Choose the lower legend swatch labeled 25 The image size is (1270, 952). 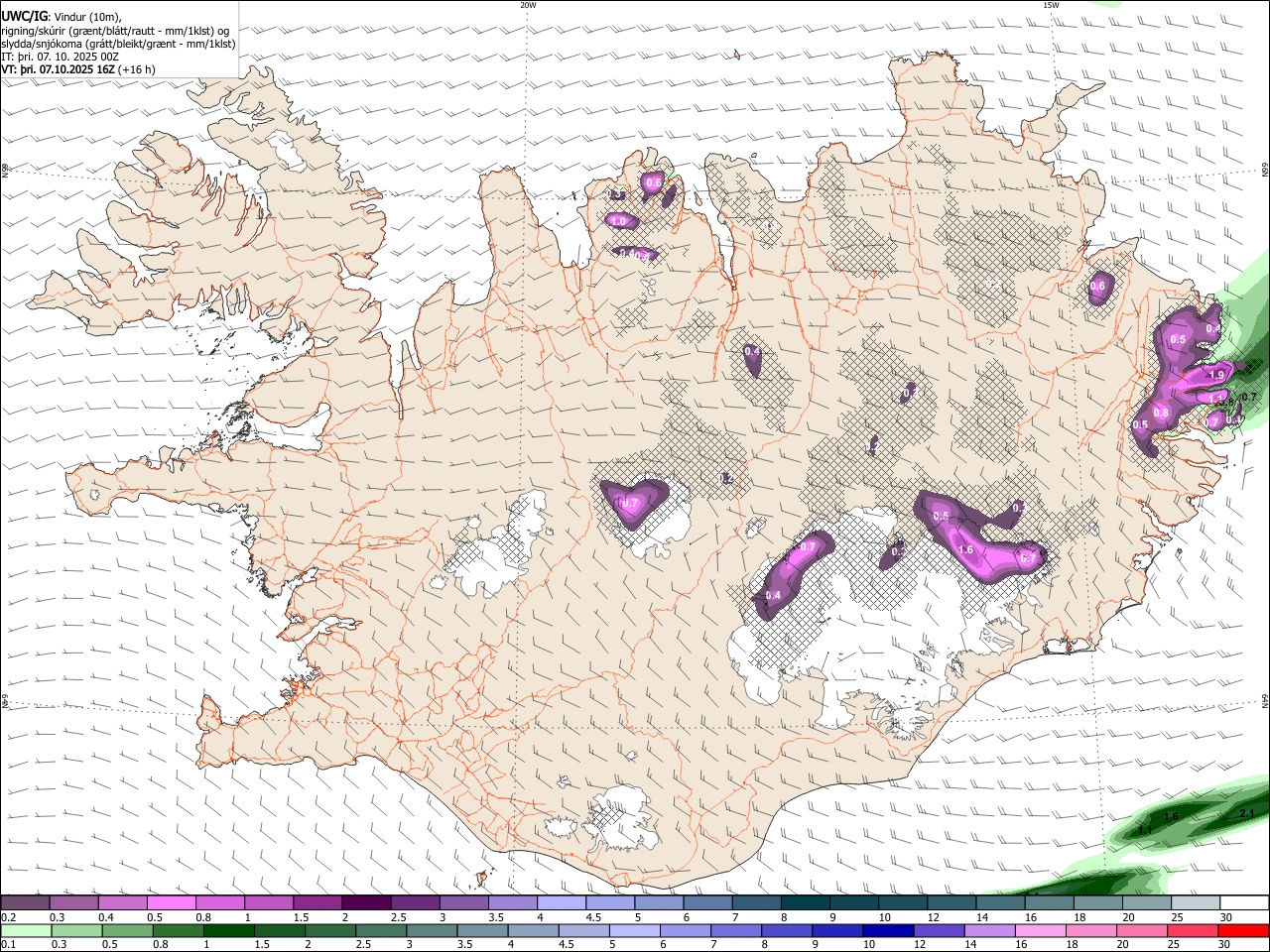pos(1194,931)
